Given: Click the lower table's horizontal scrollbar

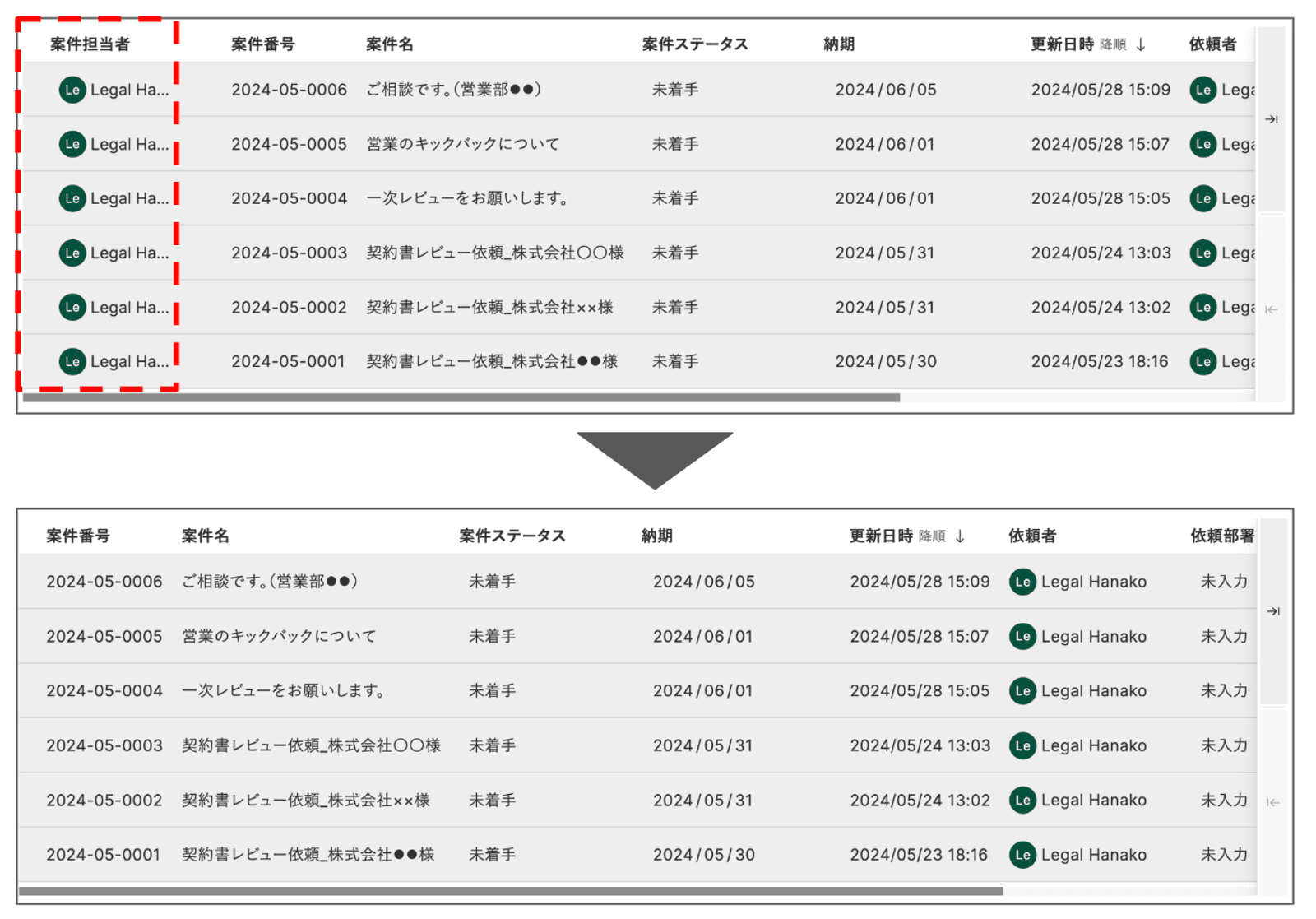Looking at the screenshot, I should [510, 891].
